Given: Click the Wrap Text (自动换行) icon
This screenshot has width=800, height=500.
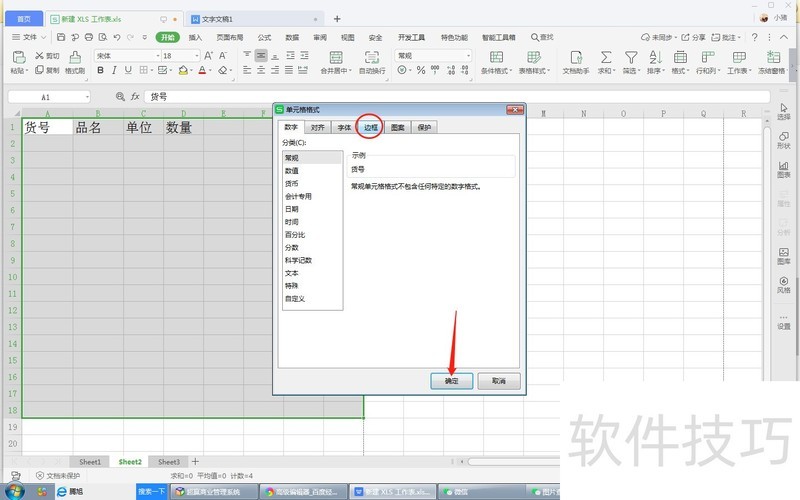Looking at the screenshot, I should click(372, 57).
